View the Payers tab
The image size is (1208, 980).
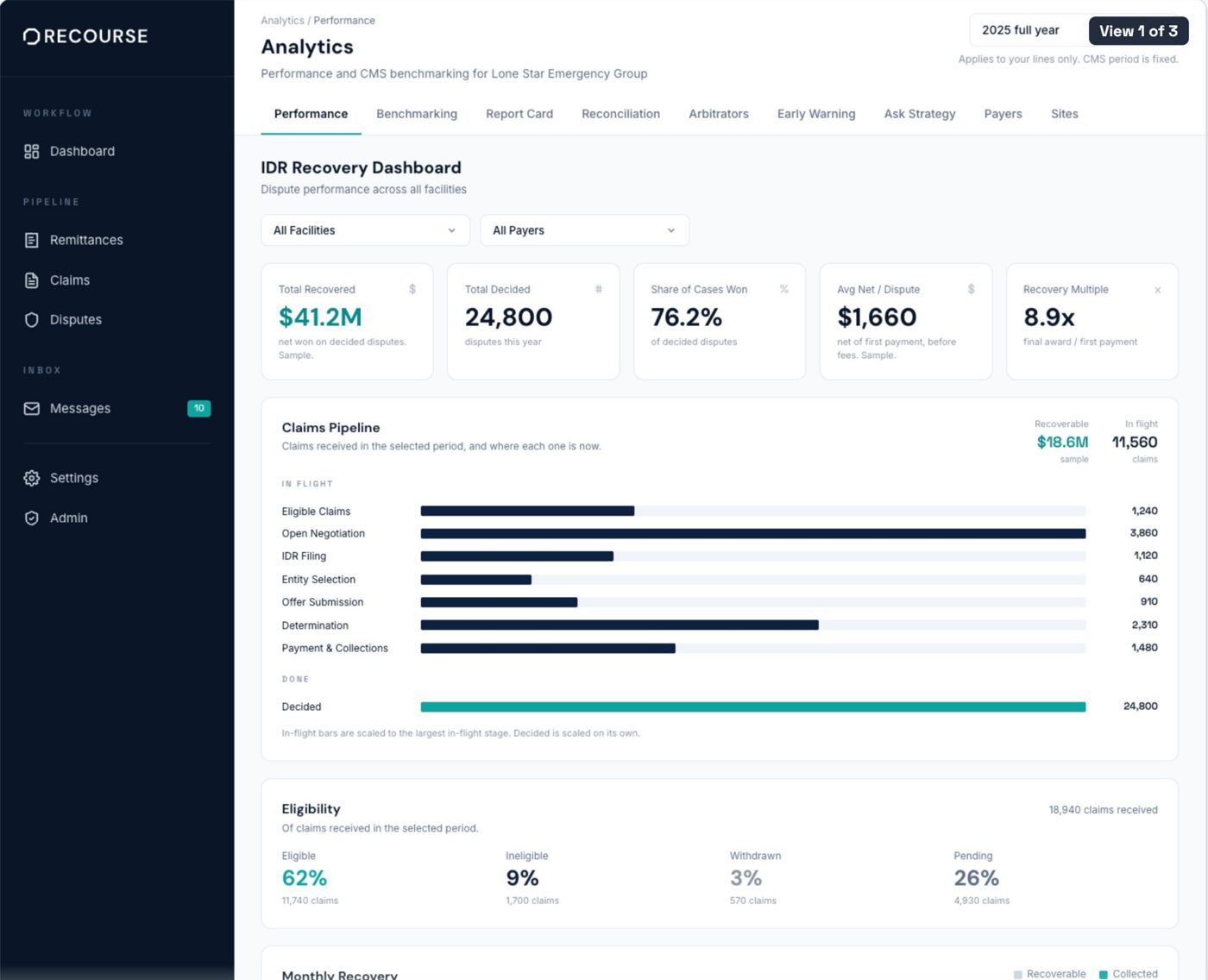coord(1004,114)
